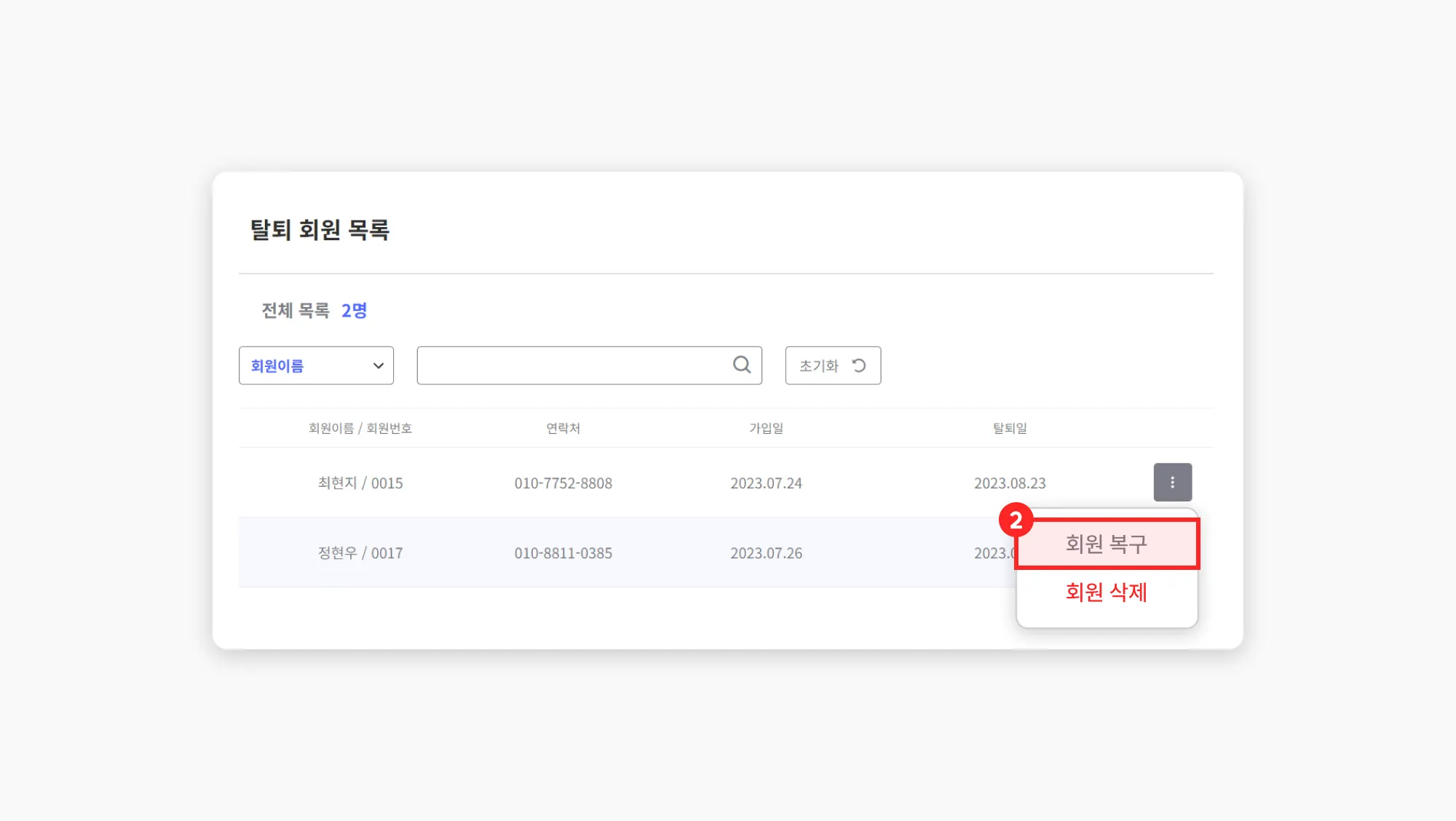
Task: Click the 회원이름 / 회원번호 column header
Action: (360, 428)
